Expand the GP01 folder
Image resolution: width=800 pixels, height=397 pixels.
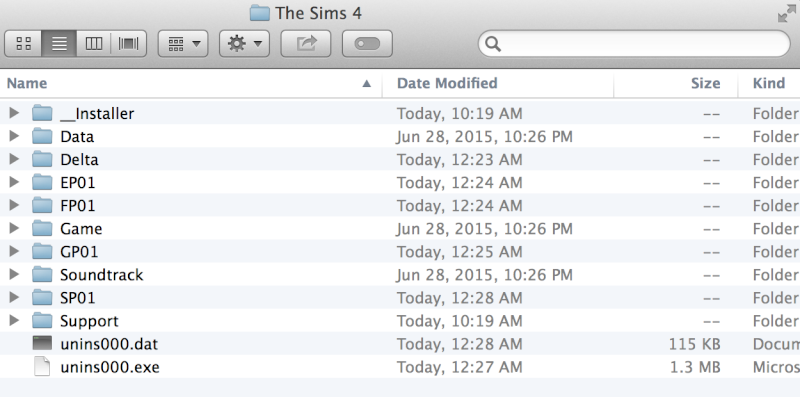point(14,251)
